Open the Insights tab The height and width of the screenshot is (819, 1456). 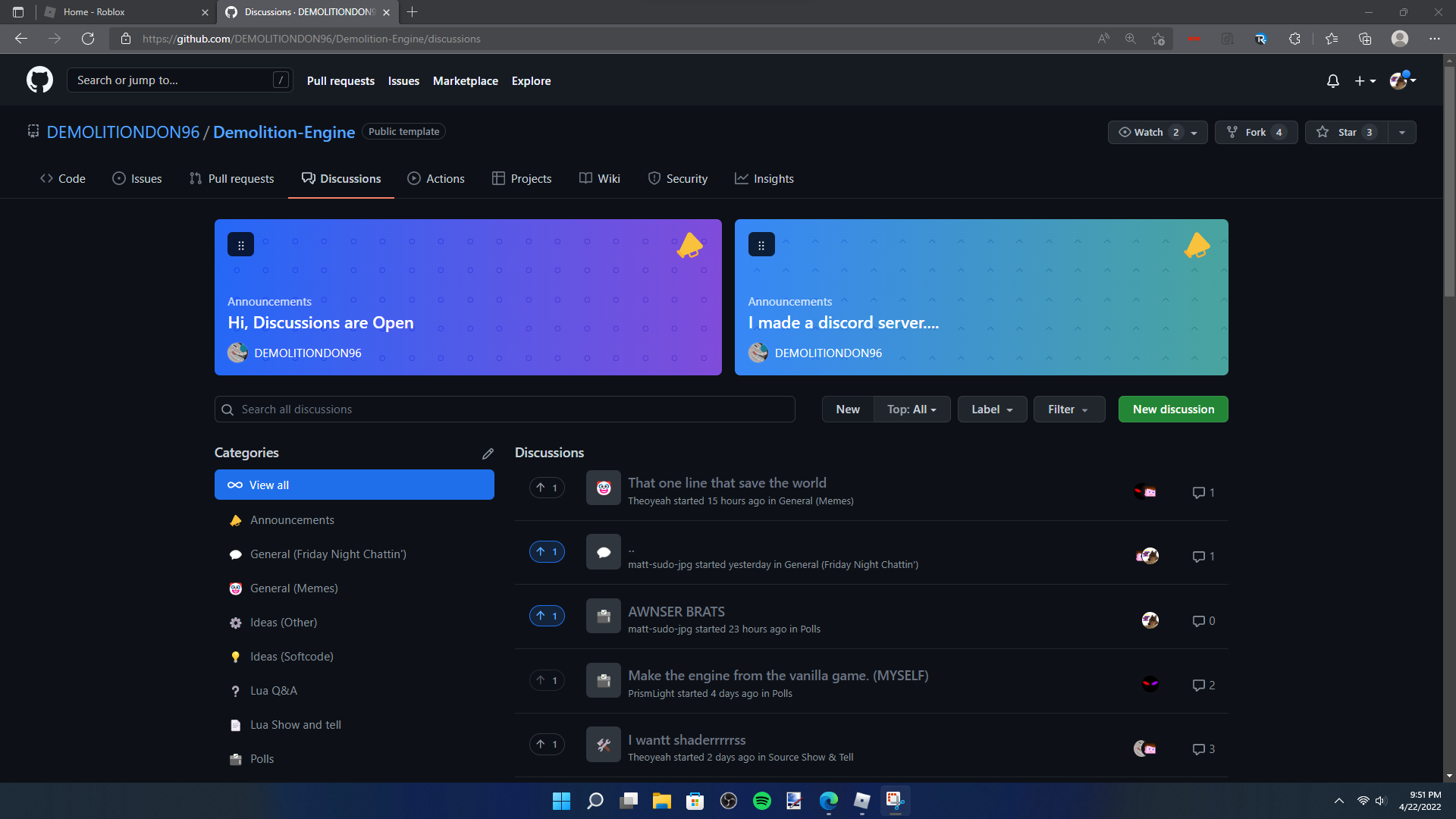(x=764, y=179)
